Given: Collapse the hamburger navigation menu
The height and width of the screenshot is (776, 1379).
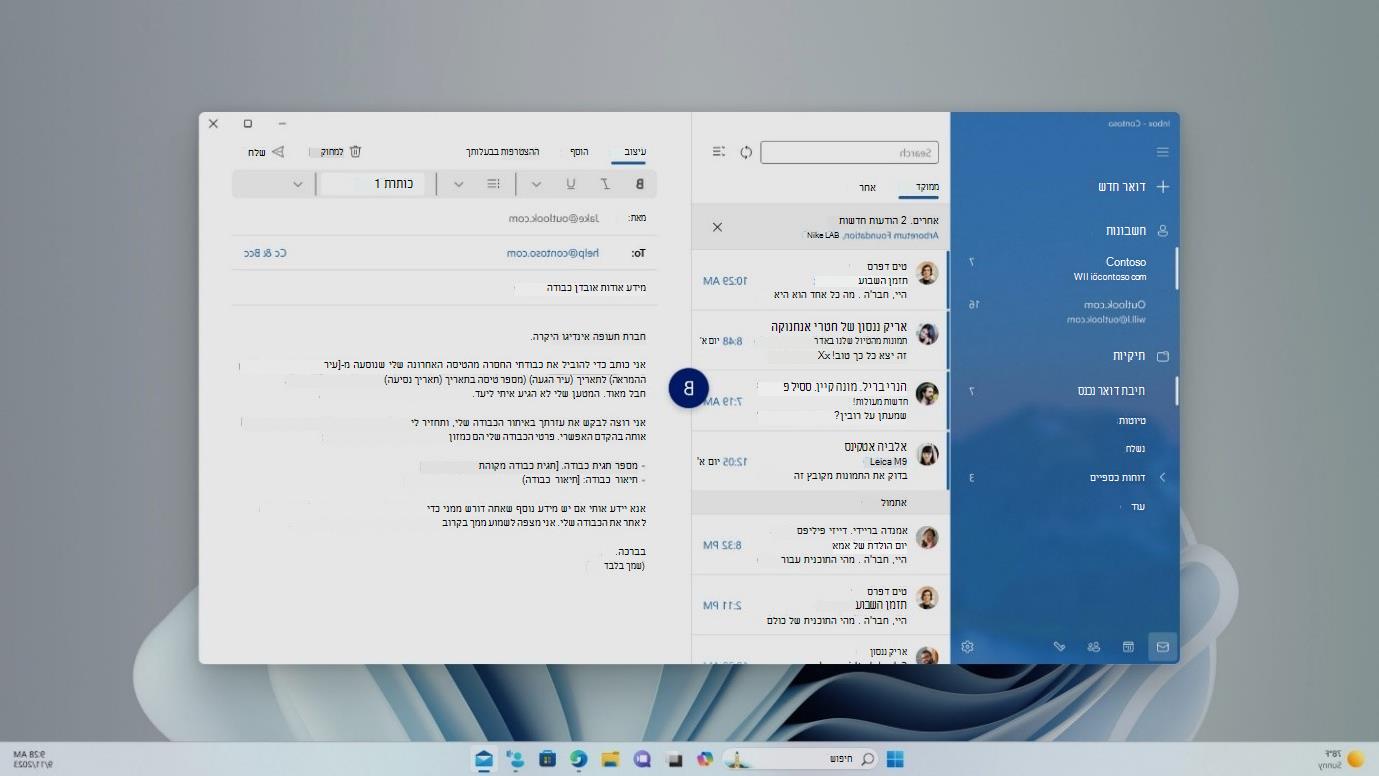Looking at the screenshot, I should click(x=1162, y=152).
